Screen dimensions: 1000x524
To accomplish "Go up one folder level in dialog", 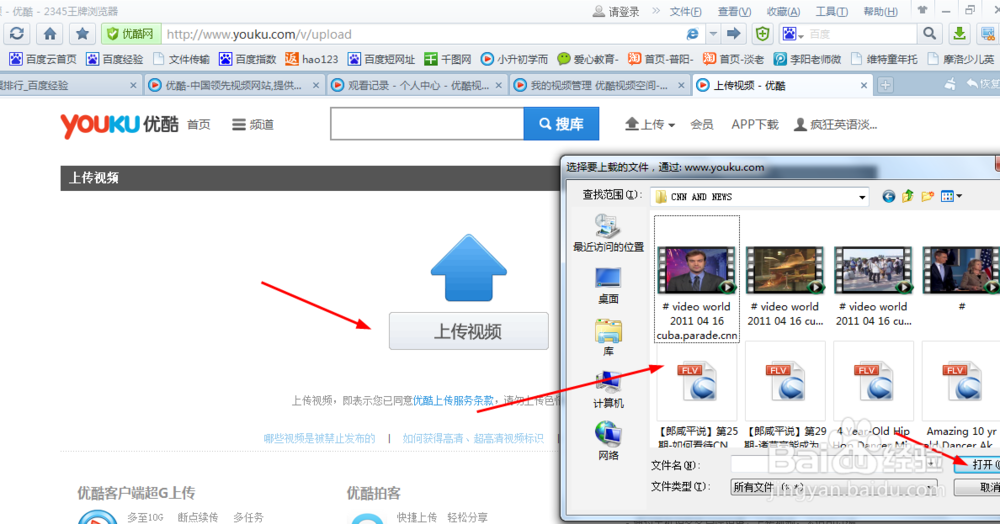I will coord(908,196).
